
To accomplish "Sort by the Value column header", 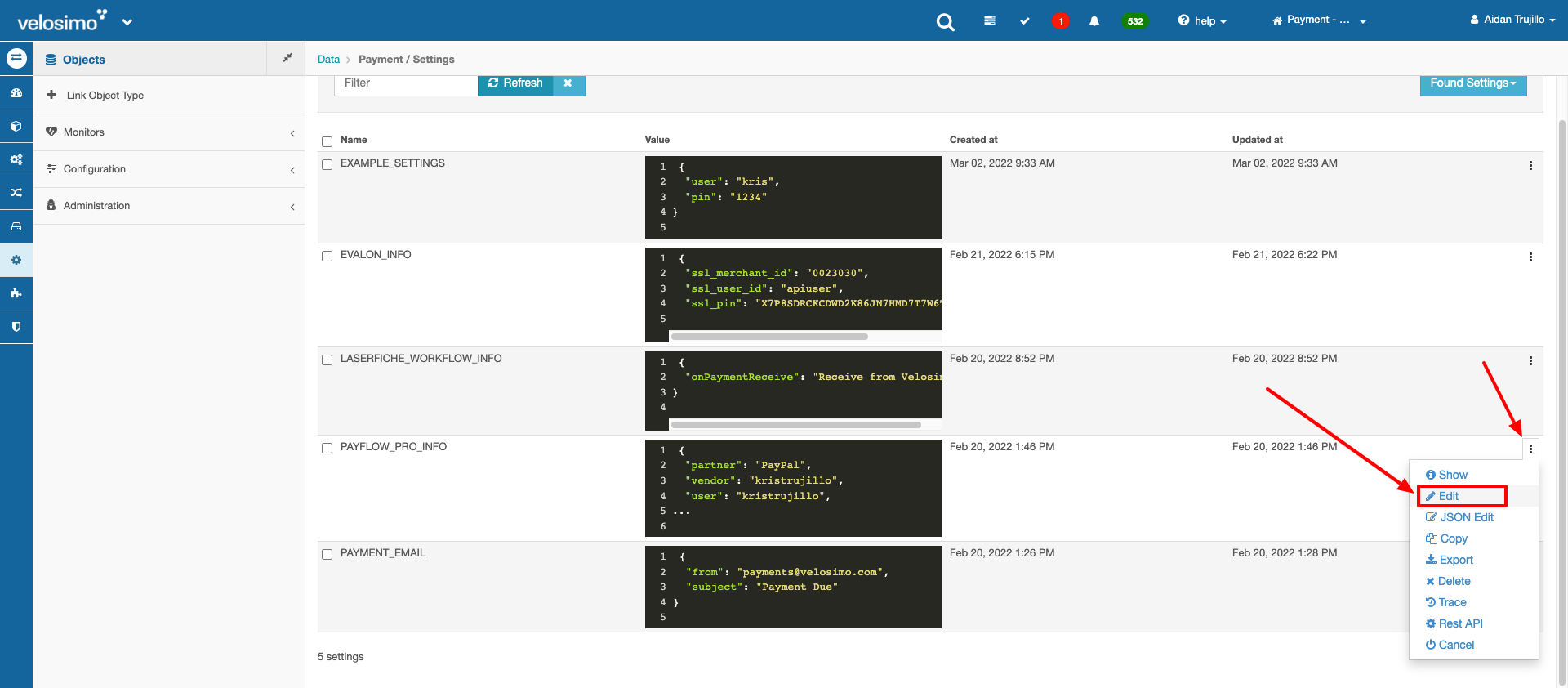I will [x=657, y=140].
